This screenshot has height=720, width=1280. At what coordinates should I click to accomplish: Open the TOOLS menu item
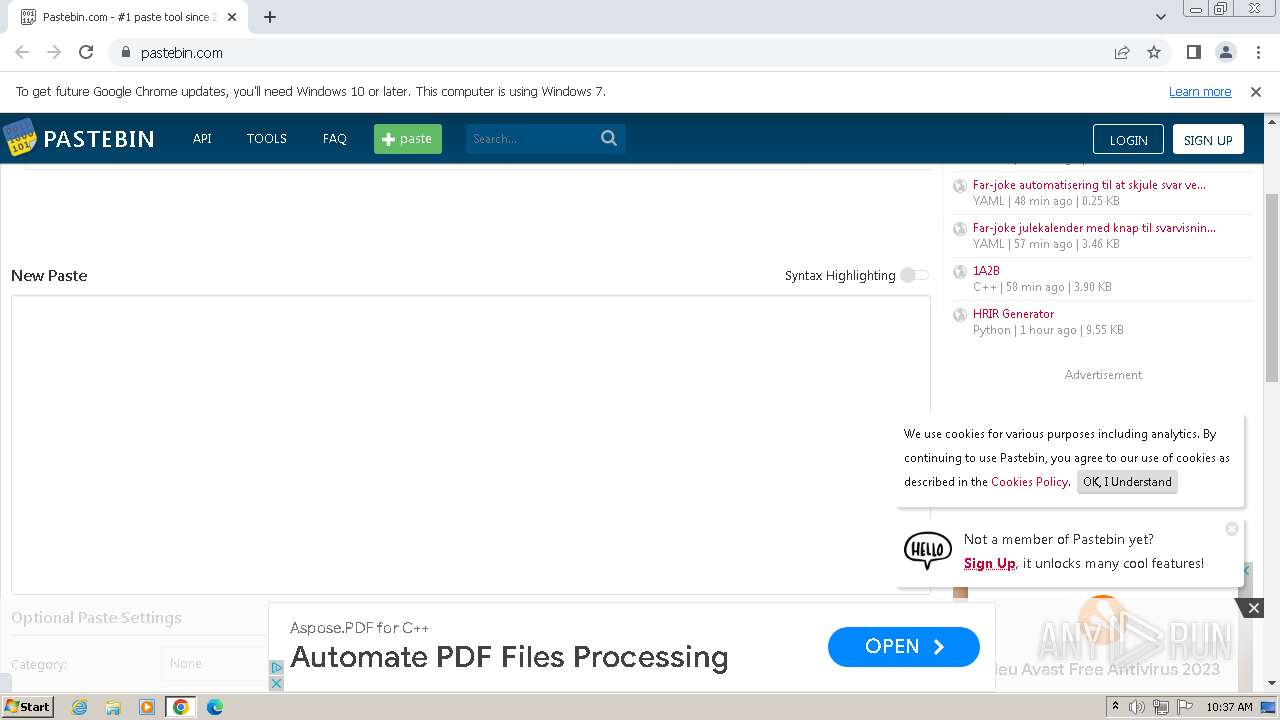coord(267,138)
